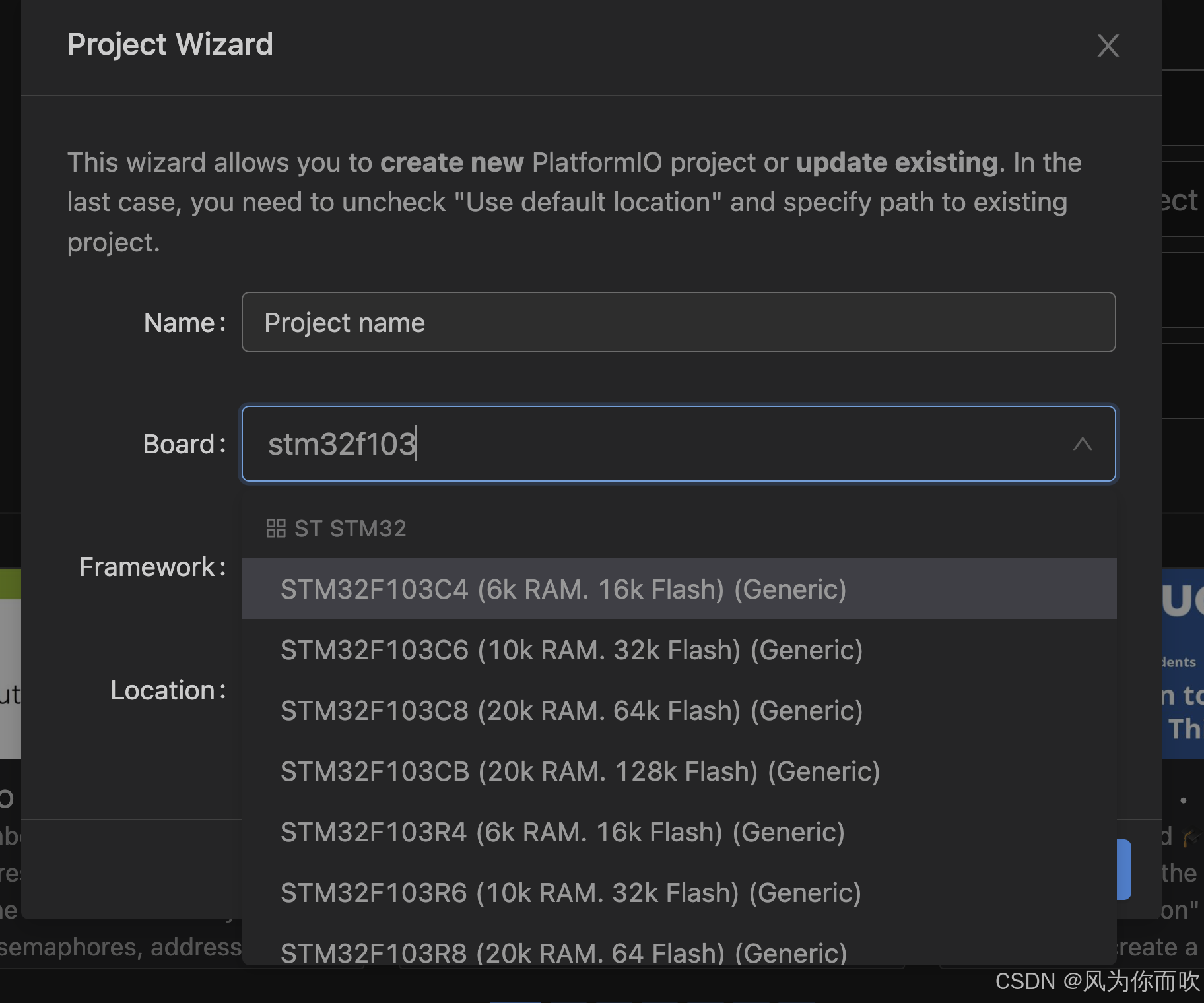This screenshot has height=1003, width=1204.
Task: Click the Board field label
Action: 184,443
